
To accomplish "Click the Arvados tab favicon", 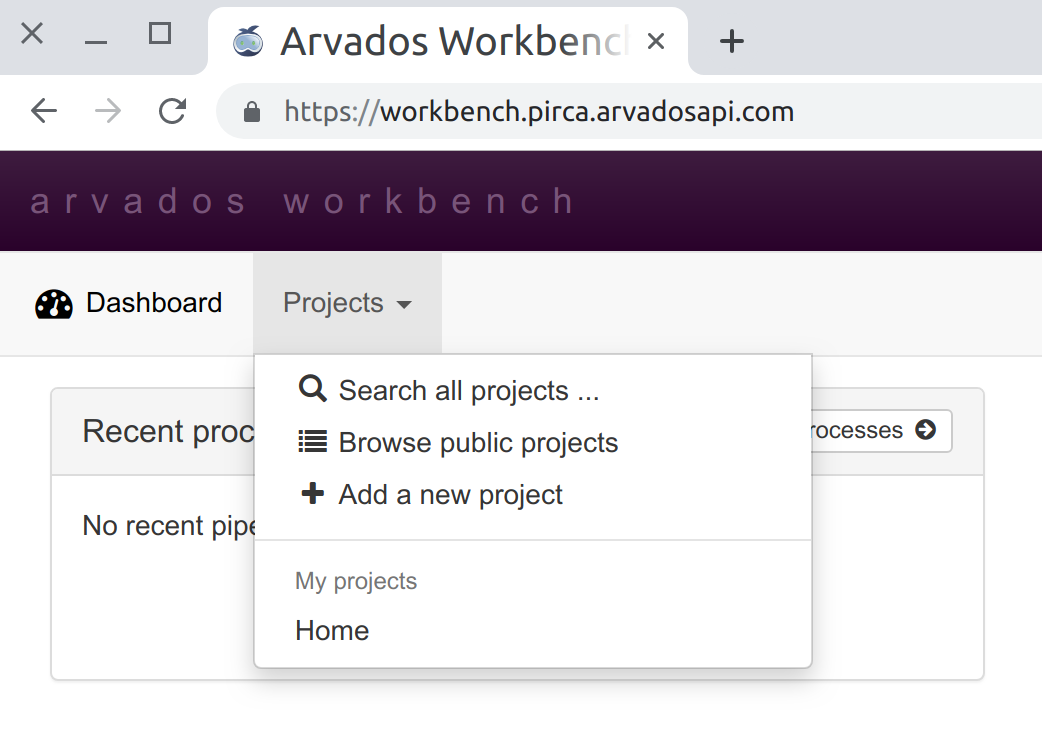I will pos(248,41).
